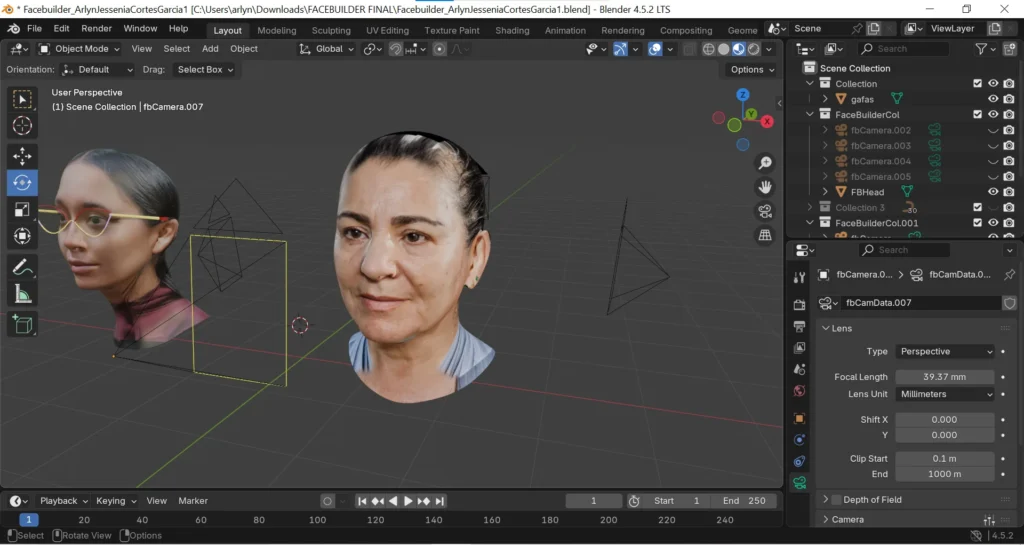Viewport: 1024px width, 545px height.
Task: Hide the FBHead object in outliner
Action: 993,192
